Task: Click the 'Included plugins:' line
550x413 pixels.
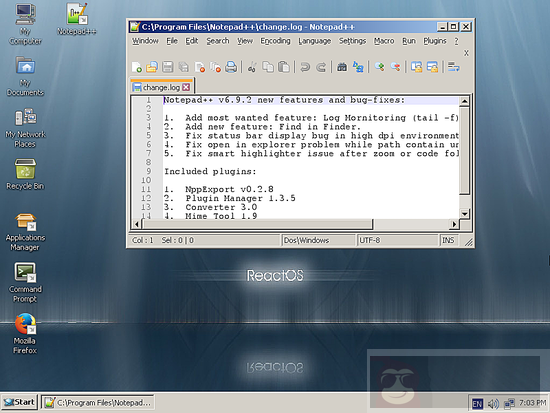Action: (x=210, y=171)
